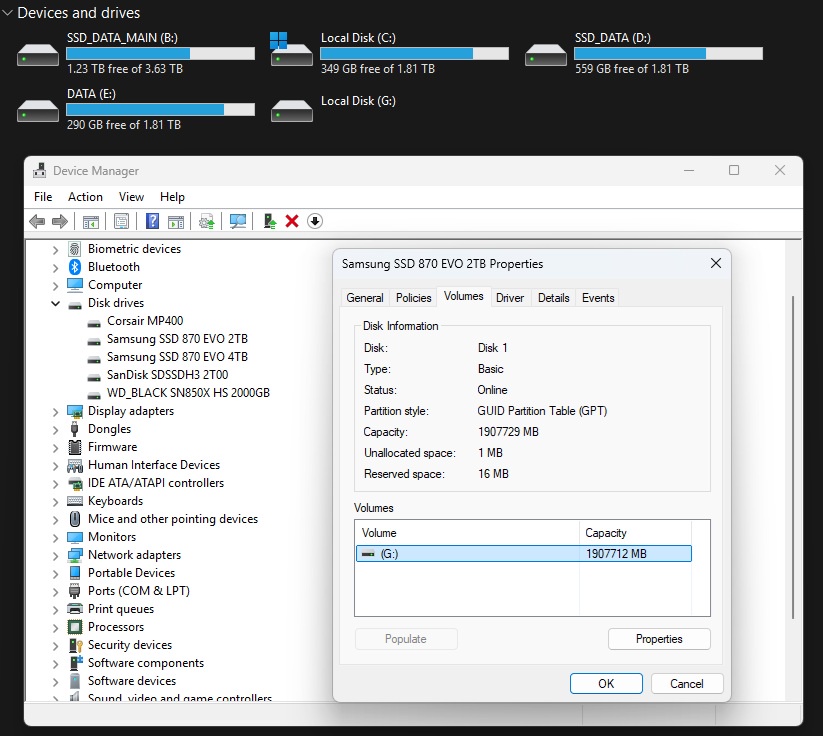Click the Device Manager title bar app icon
Image resolution: width=823 pixels, height=736 pixels.
39,171
